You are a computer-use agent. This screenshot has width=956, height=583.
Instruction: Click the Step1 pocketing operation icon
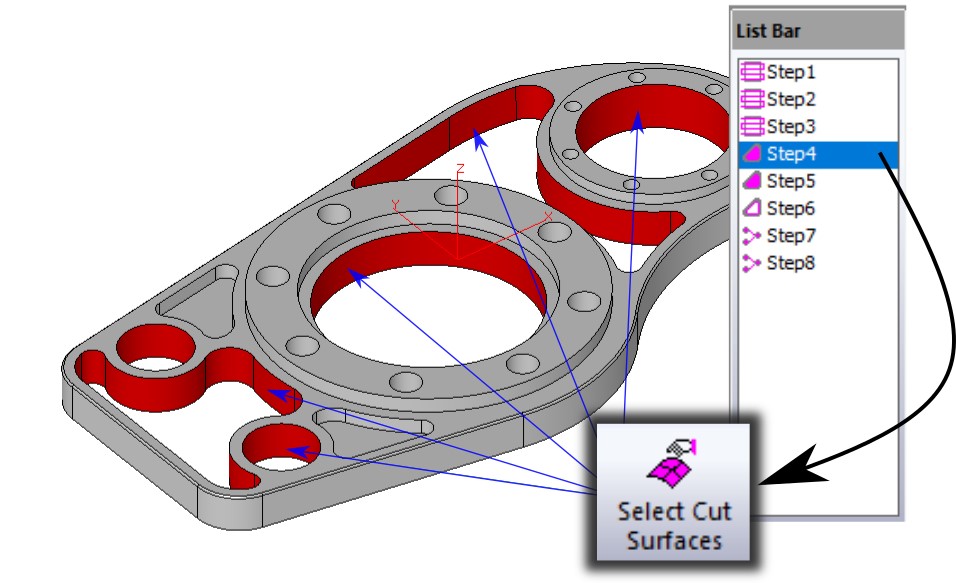(752, 72)
